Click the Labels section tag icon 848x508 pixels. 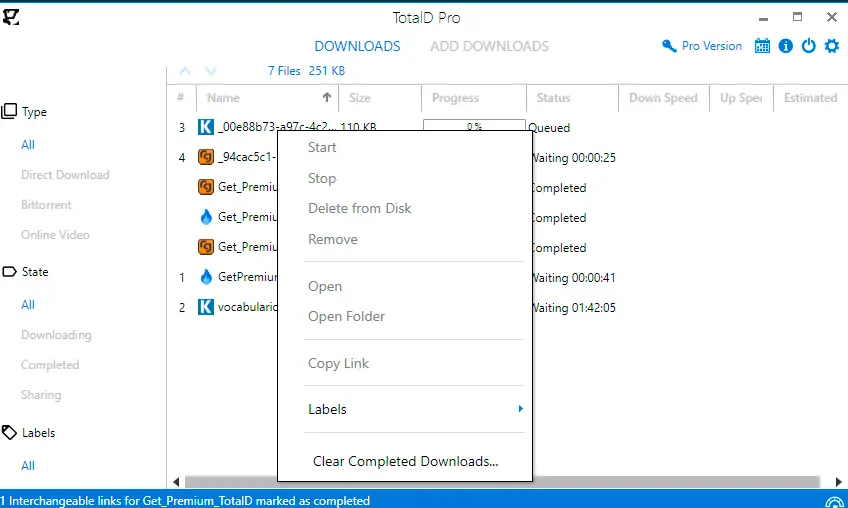[x=9, y=432]
